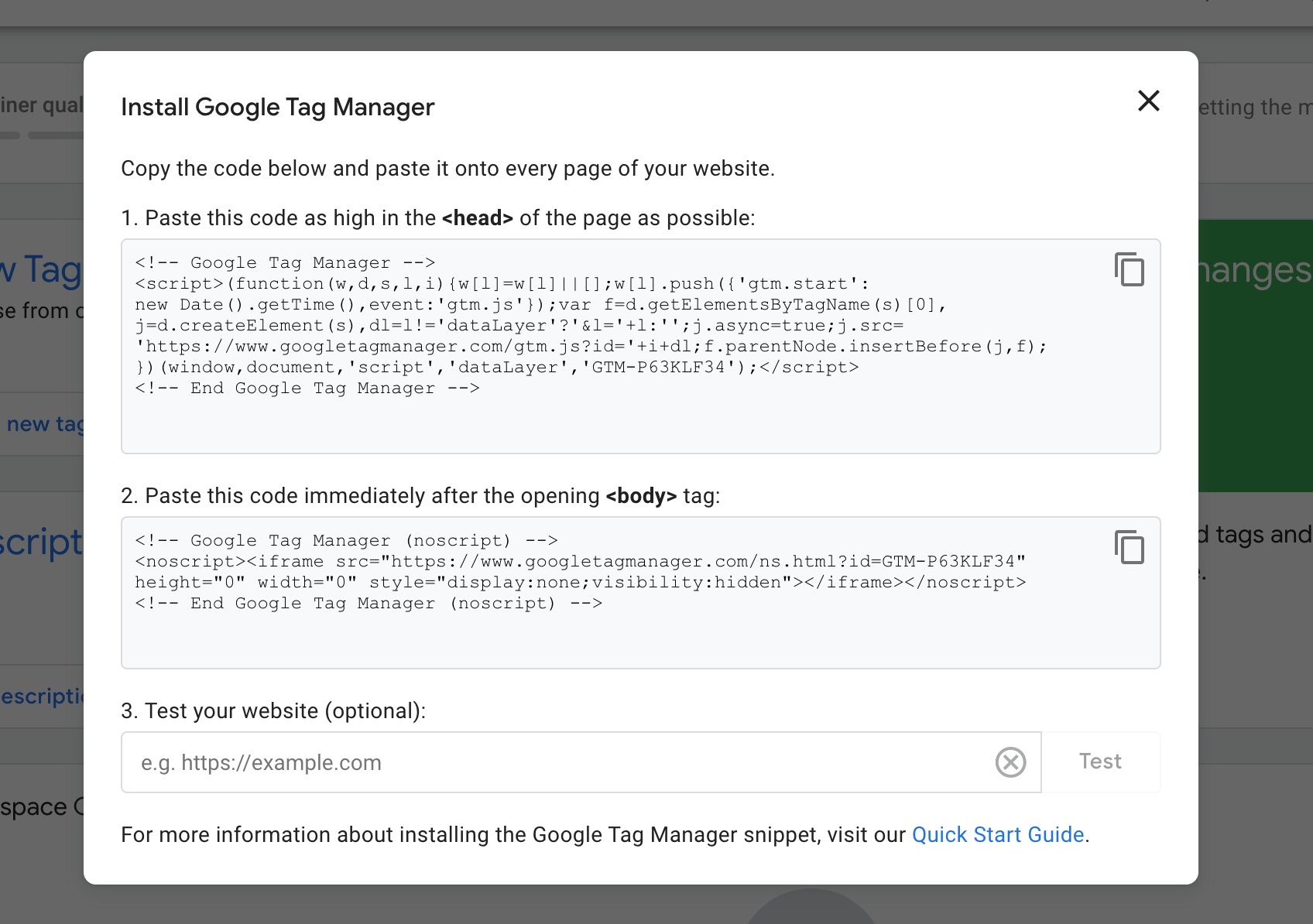Click the '3. Test your website (optional):' label

(273, 711)
